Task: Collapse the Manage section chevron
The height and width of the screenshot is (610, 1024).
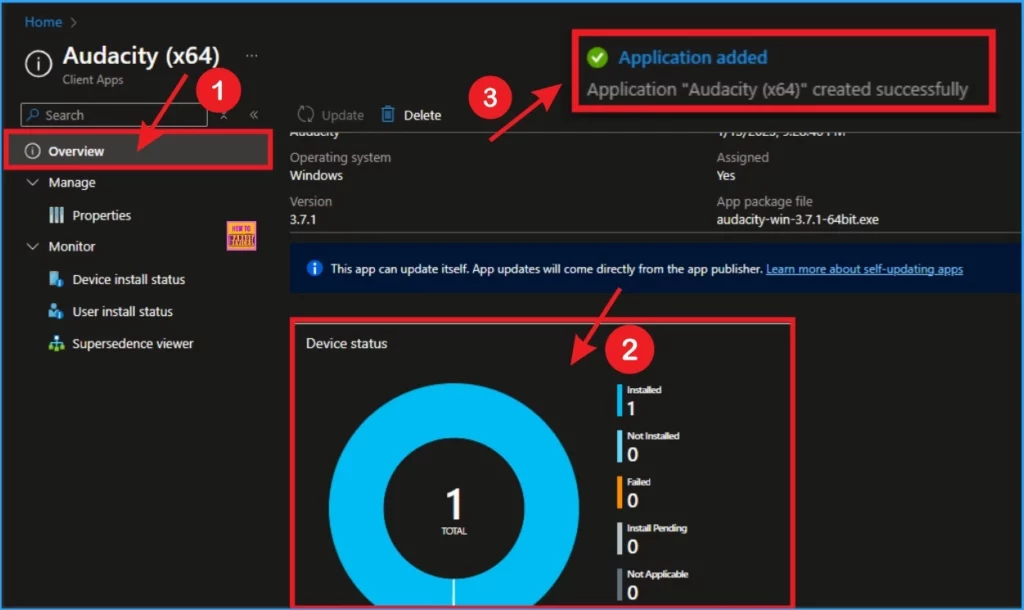Action: pos(32,182)
